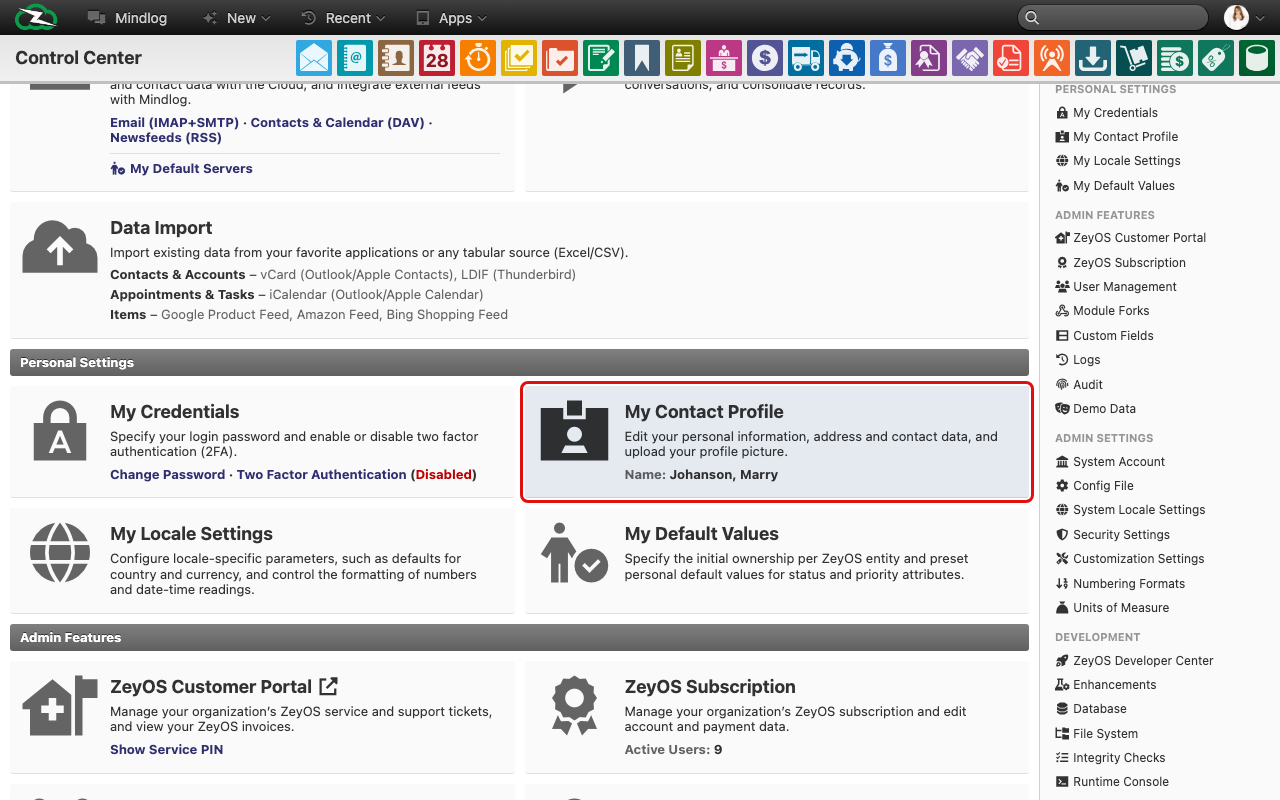Click the top bar search field

[1113, 17]
